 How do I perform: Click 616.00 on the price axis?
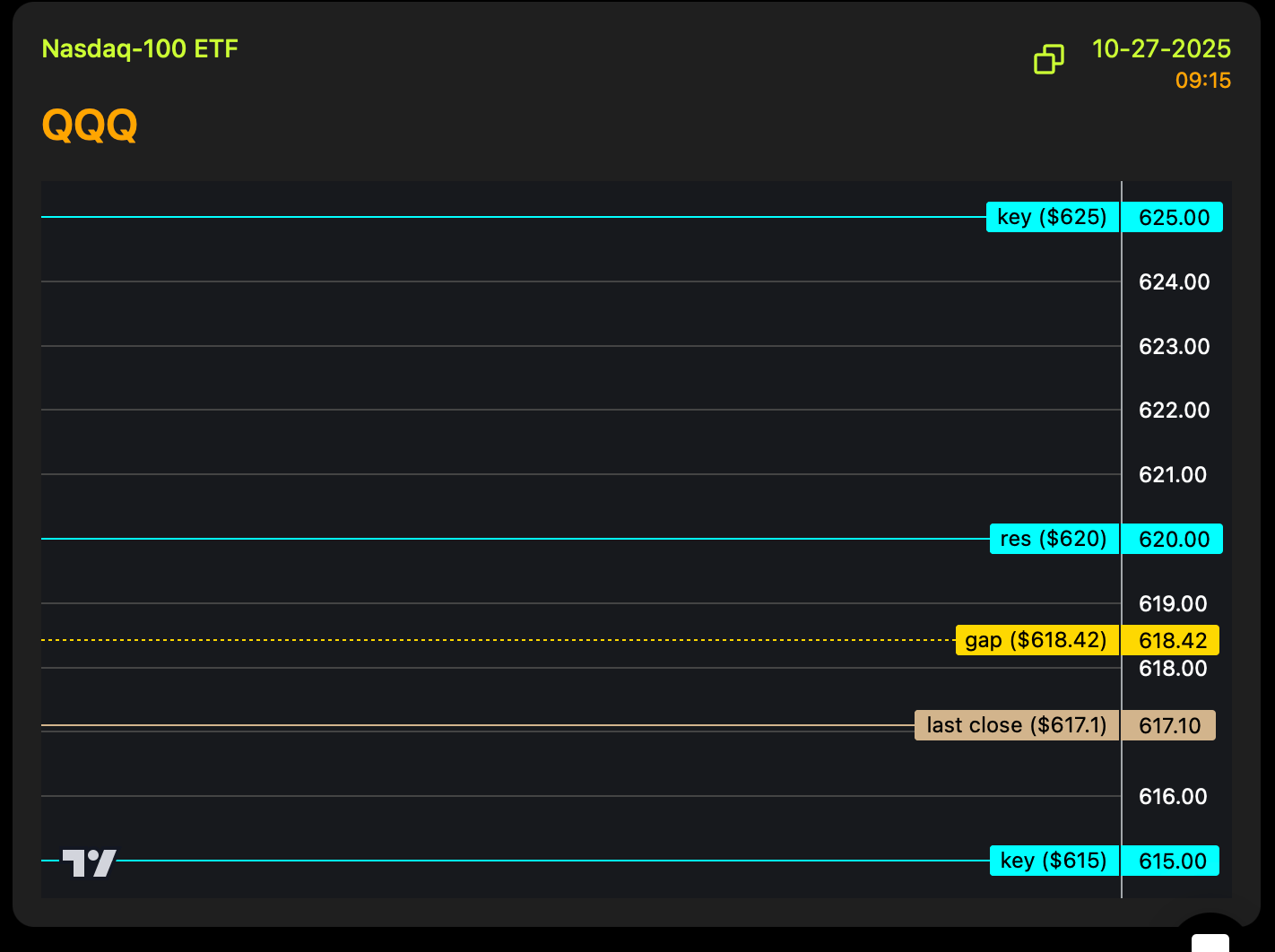pyautogui.click(x=1172, y=796)
